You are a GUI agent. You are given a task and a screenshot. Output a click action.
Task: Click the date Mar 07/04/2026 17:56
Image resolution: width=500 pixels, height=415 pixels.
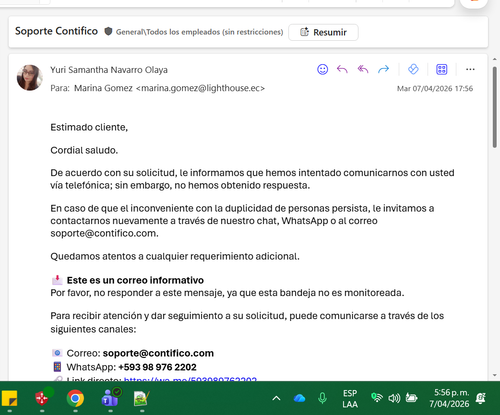tap(435, 88)
